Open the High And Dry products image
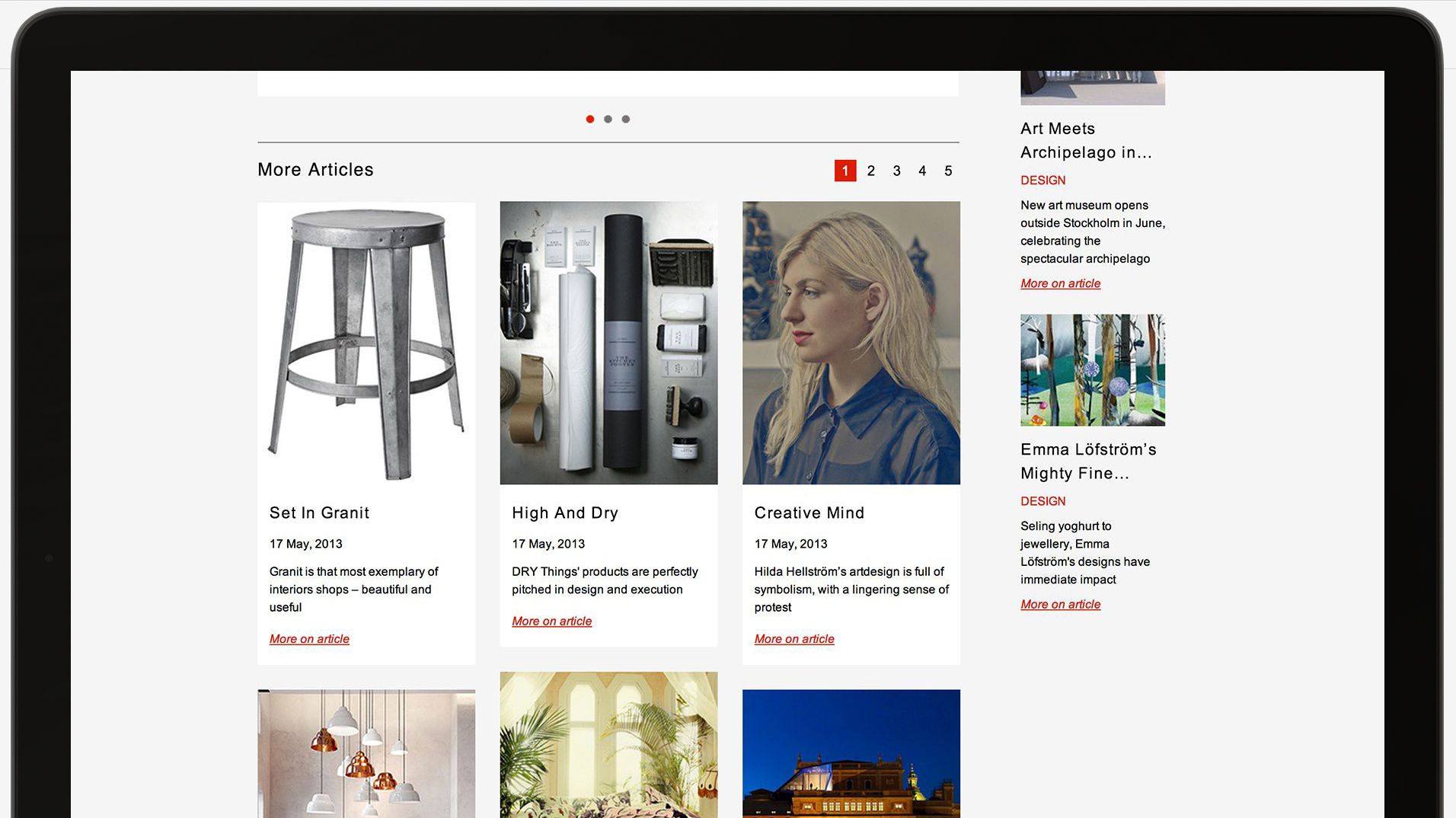1456x818 pixels. [608, 343]
